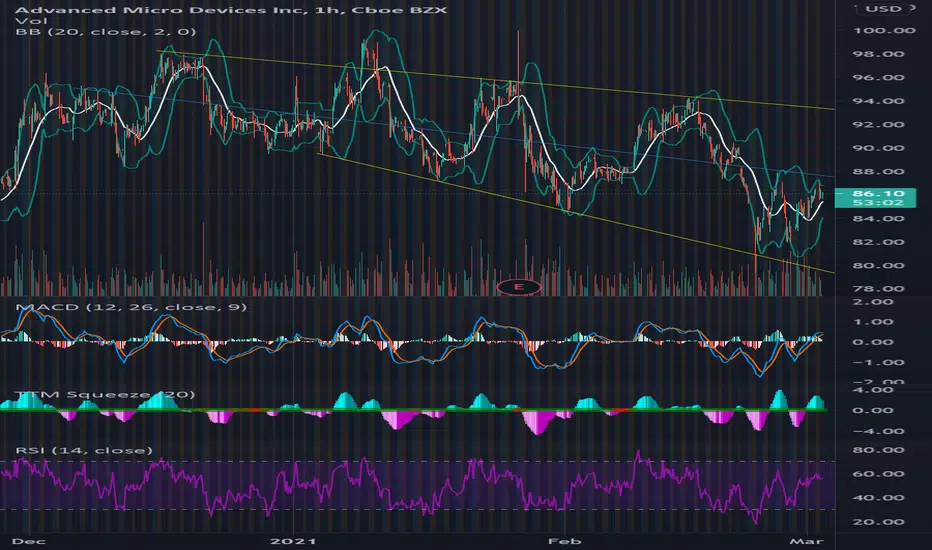
Task: Click the countdown timer 53:02
Action: [x=877, y=203]
